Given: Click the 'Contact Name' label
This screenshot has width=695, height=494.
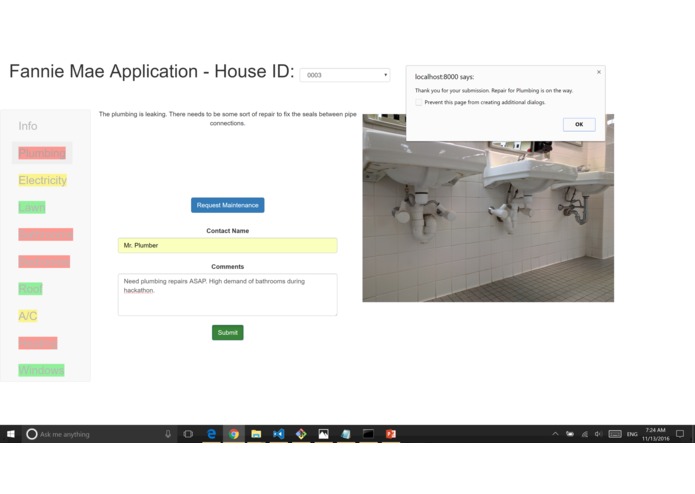Looking at the screenshot, I should [227, 231].
